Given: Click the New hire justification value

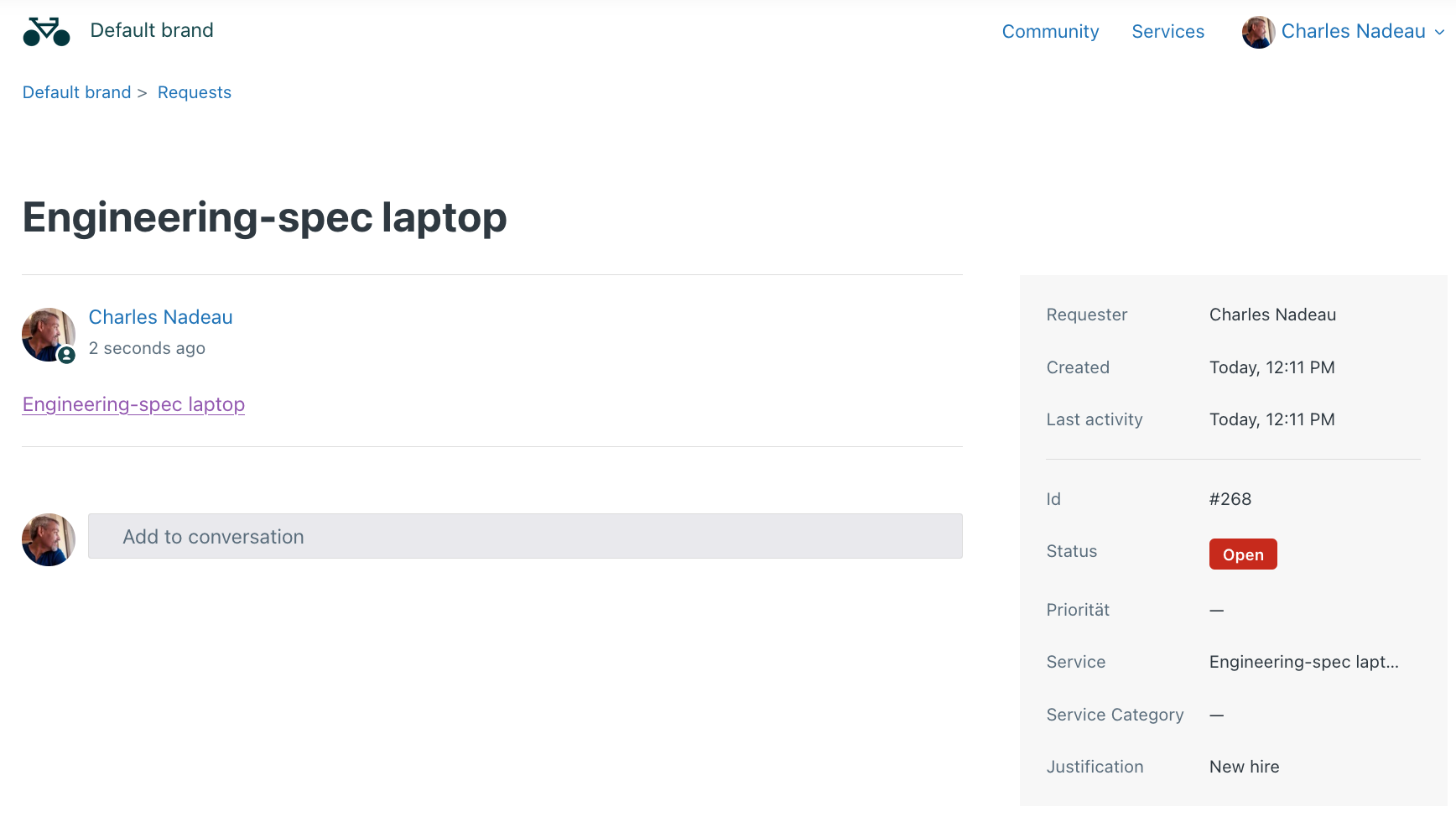Looking at the screenshot, I should [1244, 767].
